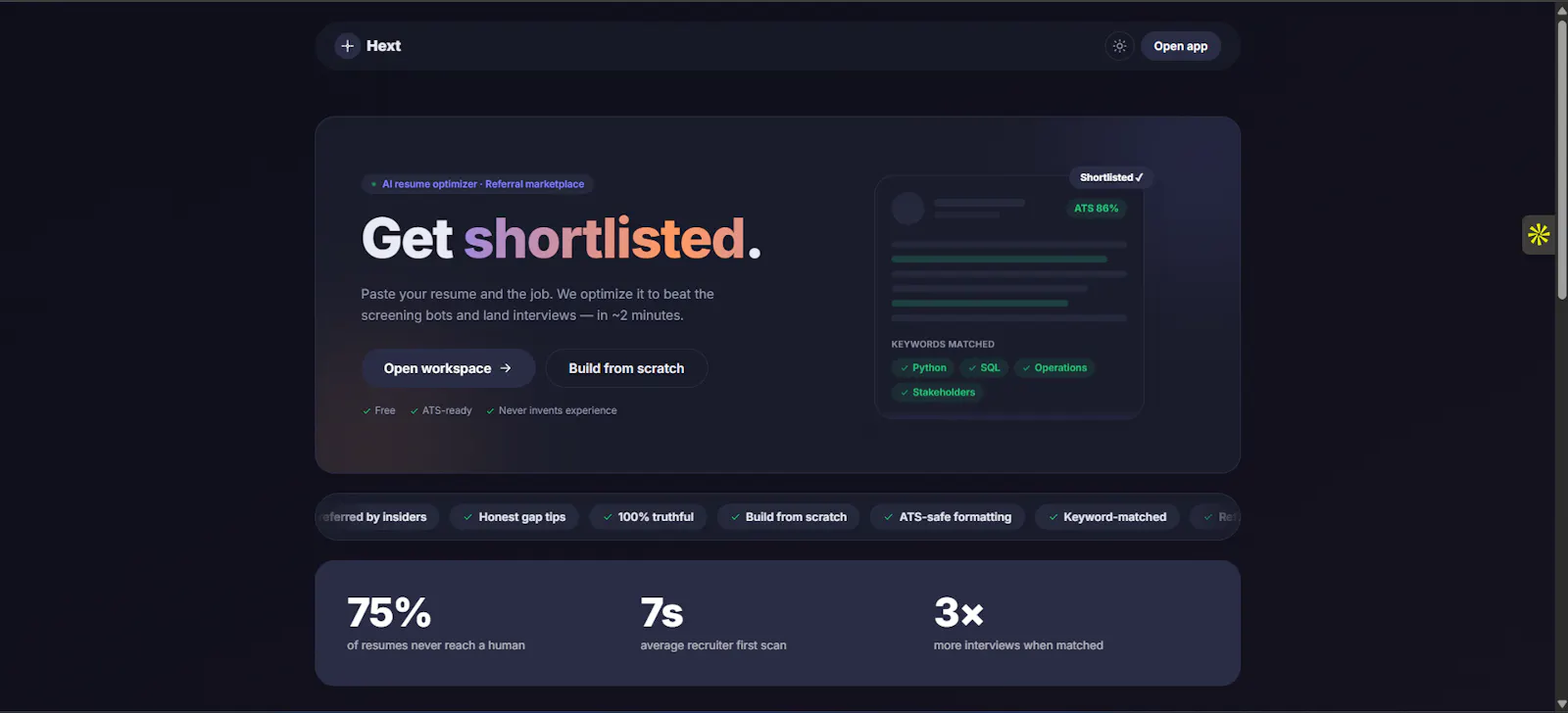Click the checkmark icon in Python chip
Viewport: 1568px width, 713px height.
[905, 368]
